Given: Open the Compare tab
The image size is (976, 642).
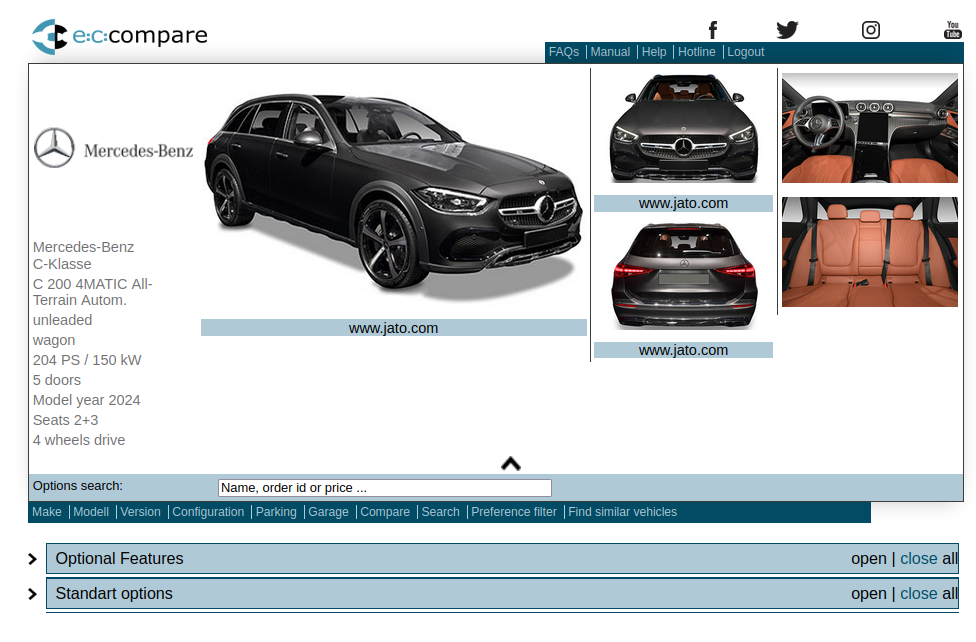Looking at the screenshot, I should click(x=385, y=512).
